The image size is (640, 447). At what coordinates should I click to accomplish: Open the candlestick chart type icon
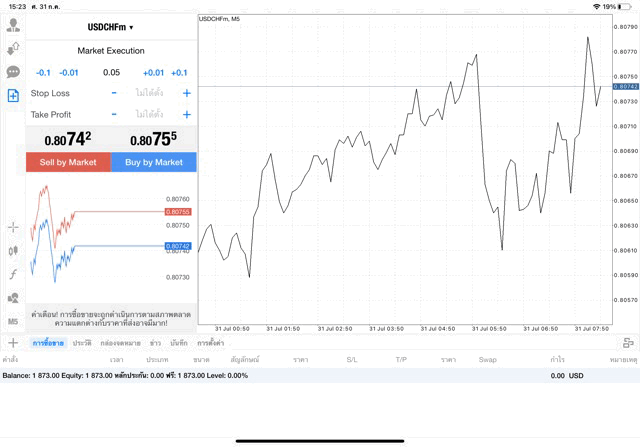13,251
